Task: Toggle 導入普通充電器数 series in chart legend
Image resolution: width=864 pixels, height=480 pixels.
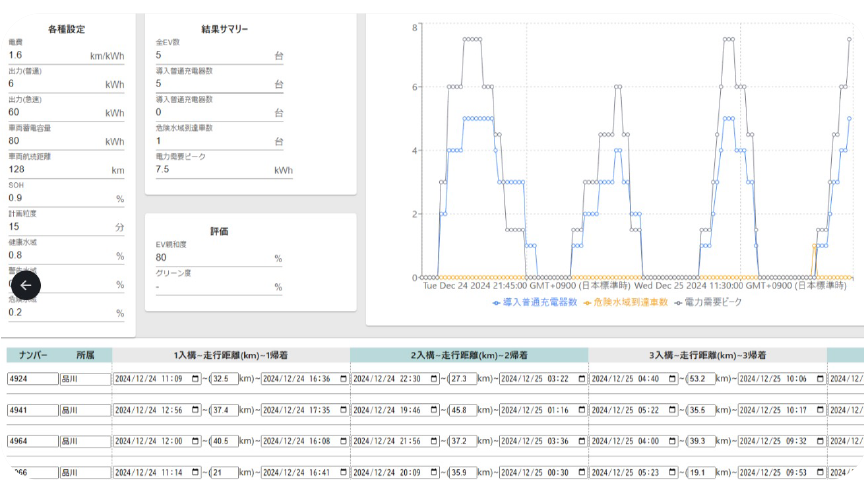Action: point(535,301)
